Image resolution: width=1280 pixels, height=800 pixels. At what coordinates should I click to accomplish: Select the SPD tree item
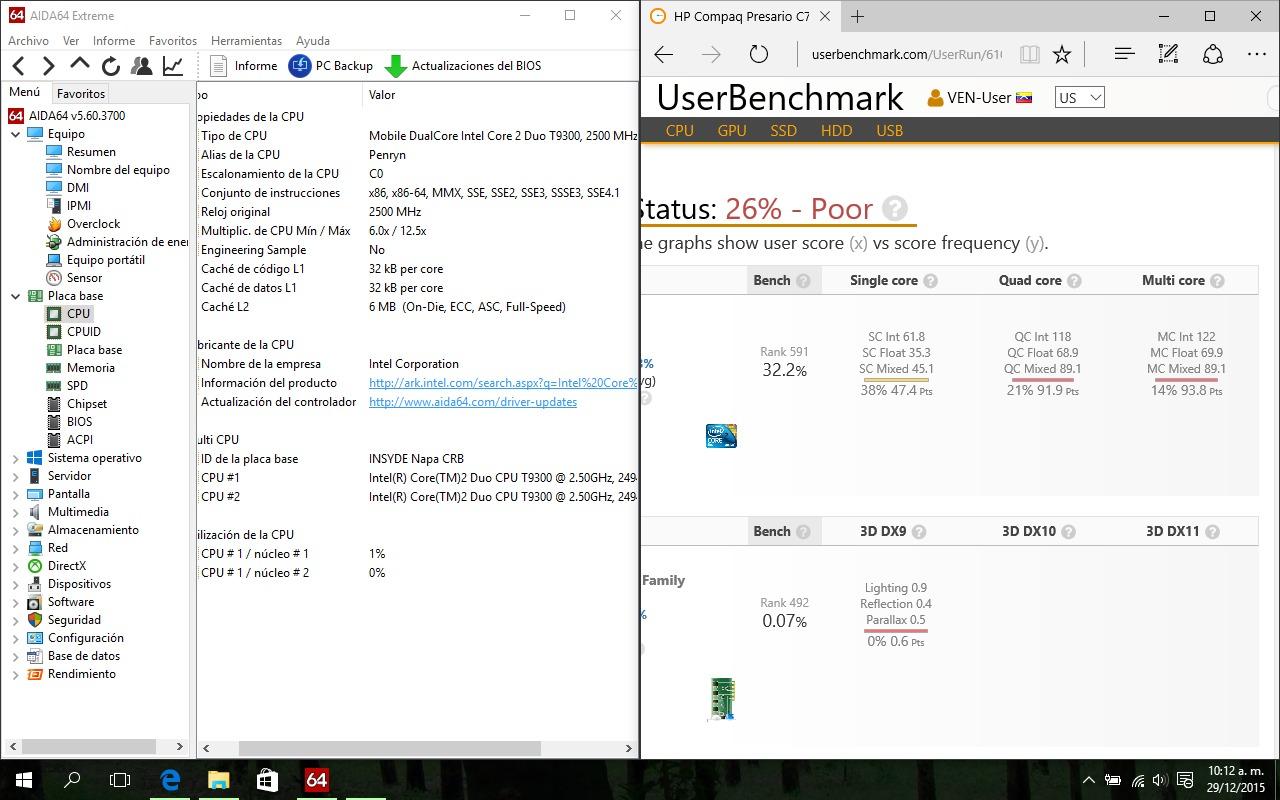(77, 386)
